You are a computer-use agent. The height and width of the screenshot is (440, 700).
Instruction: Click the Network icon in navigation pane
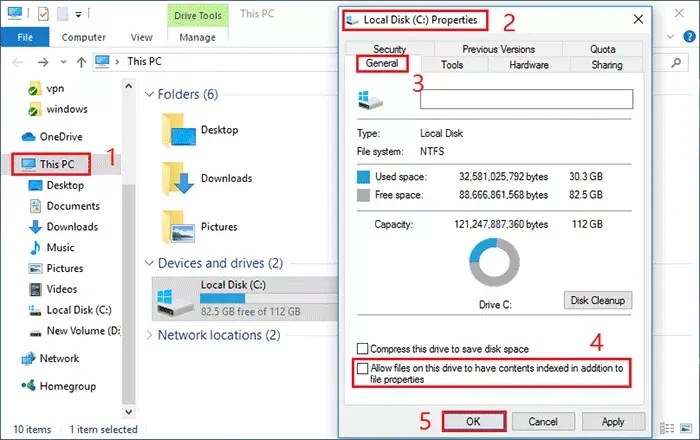tap(29, 358)
